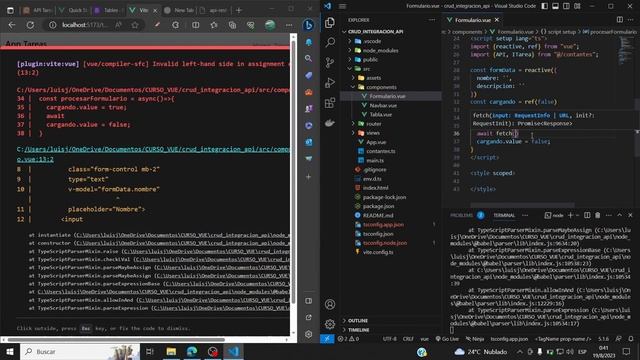The height and width of the screenshot is (360, 640).
Task: Switch to the PROBLEMS panel tab
Action: point(461,215)
